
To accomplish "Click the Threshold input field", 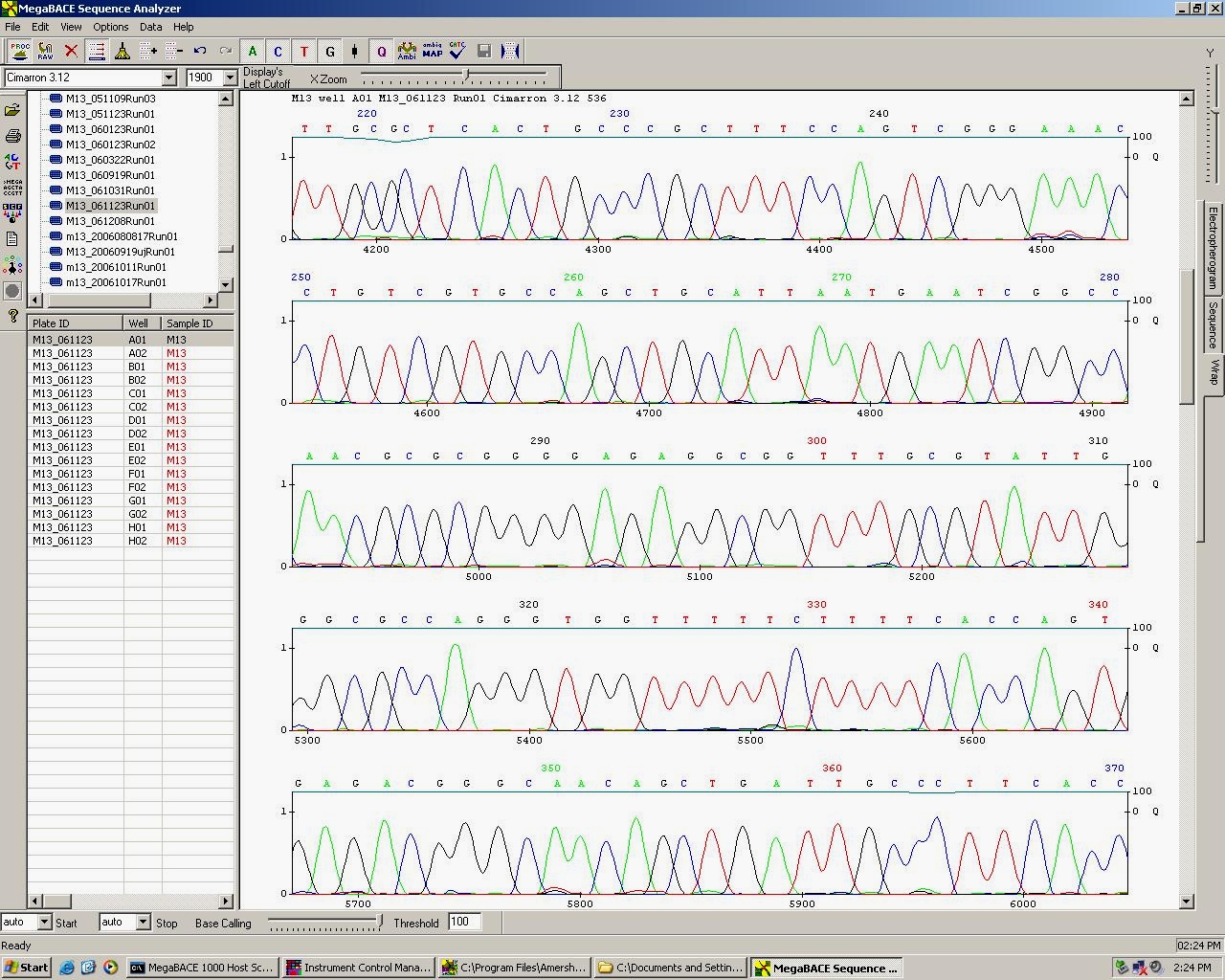I will pyautogui.click(x=465, y=922).
